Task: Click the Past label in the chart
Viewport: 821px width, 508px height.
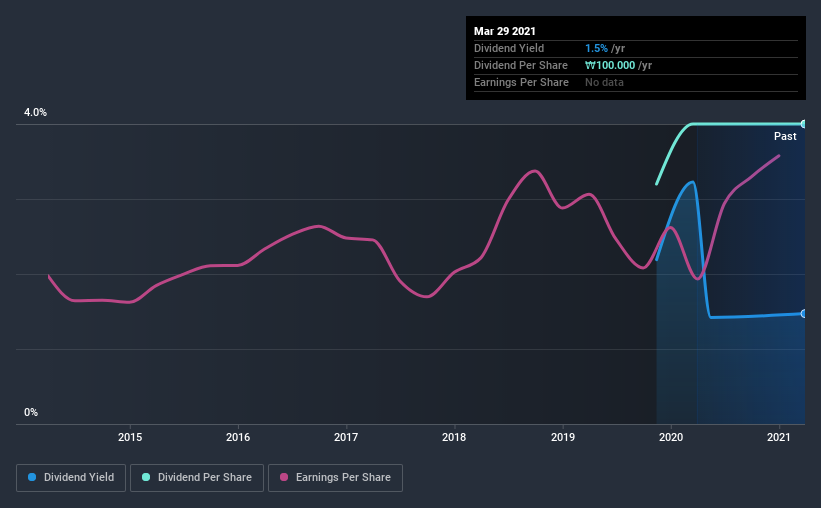Action: point(785,136)
